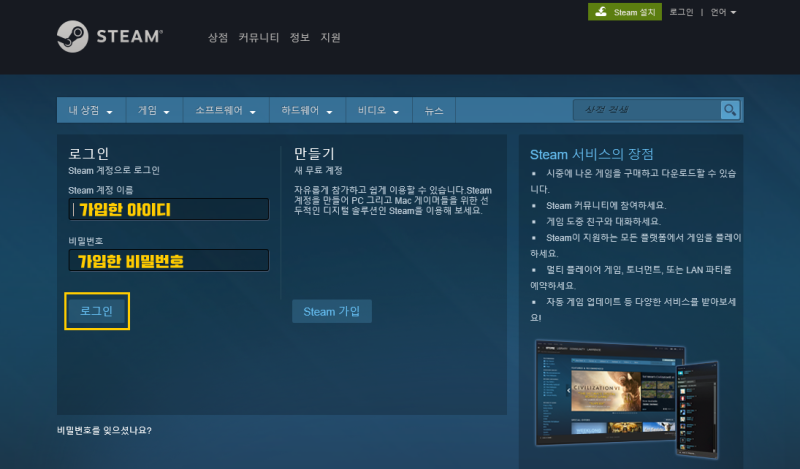Expand the 게임 dropdown tab
800x469 pixels.
(x=154, y=110)
